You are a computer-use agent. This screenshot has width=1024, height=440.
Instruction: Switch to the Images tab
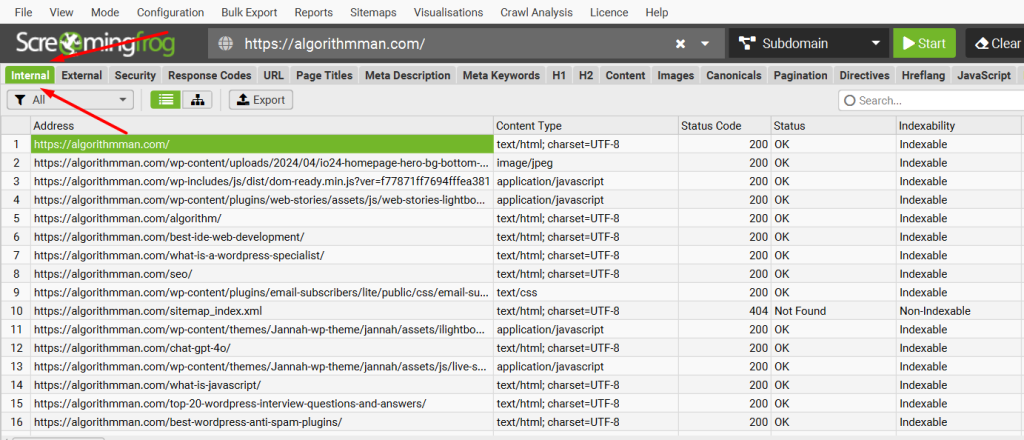point(676,75)
